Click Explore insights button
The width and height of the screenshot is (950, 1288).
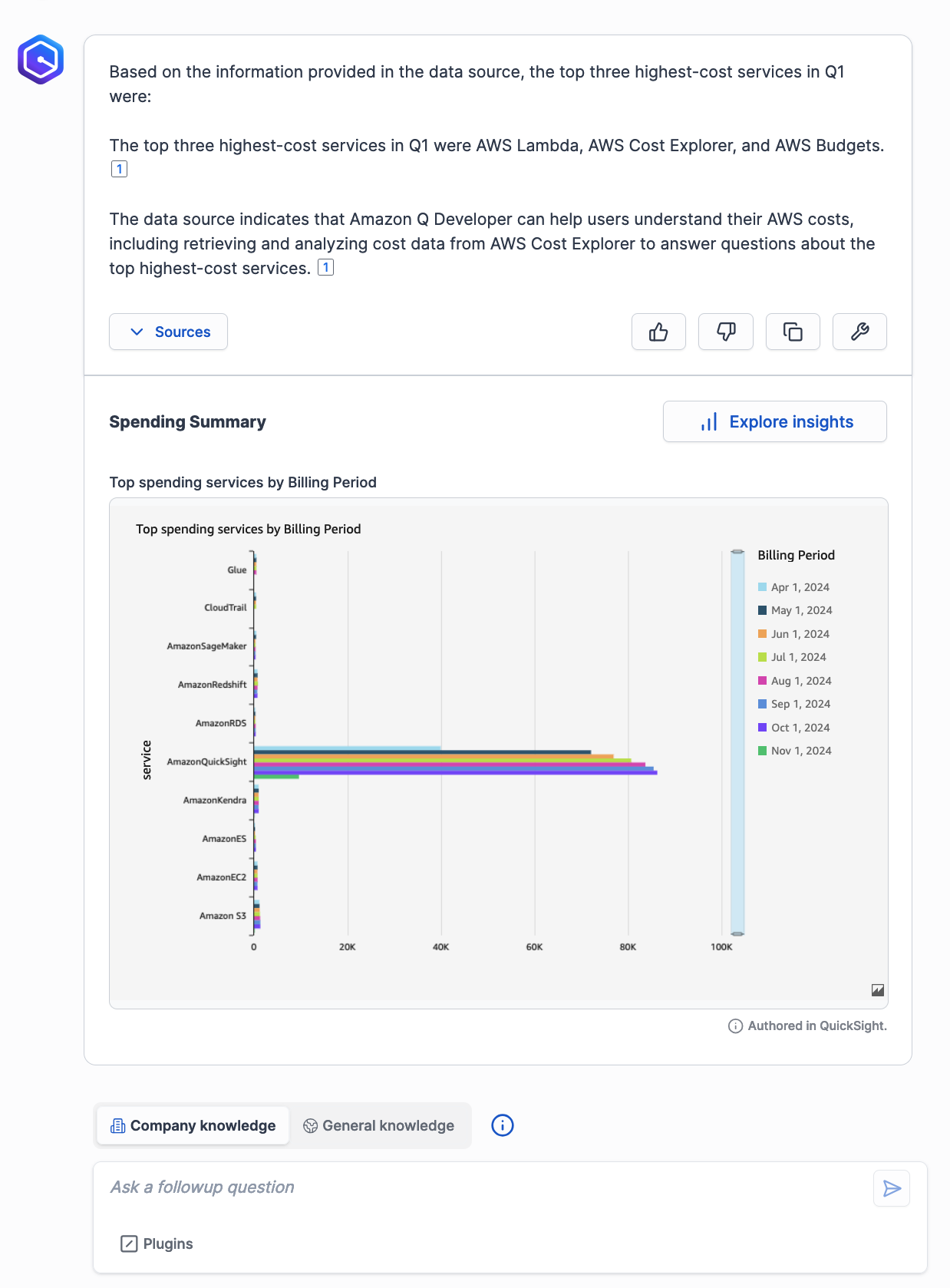[x=775, y=421]
